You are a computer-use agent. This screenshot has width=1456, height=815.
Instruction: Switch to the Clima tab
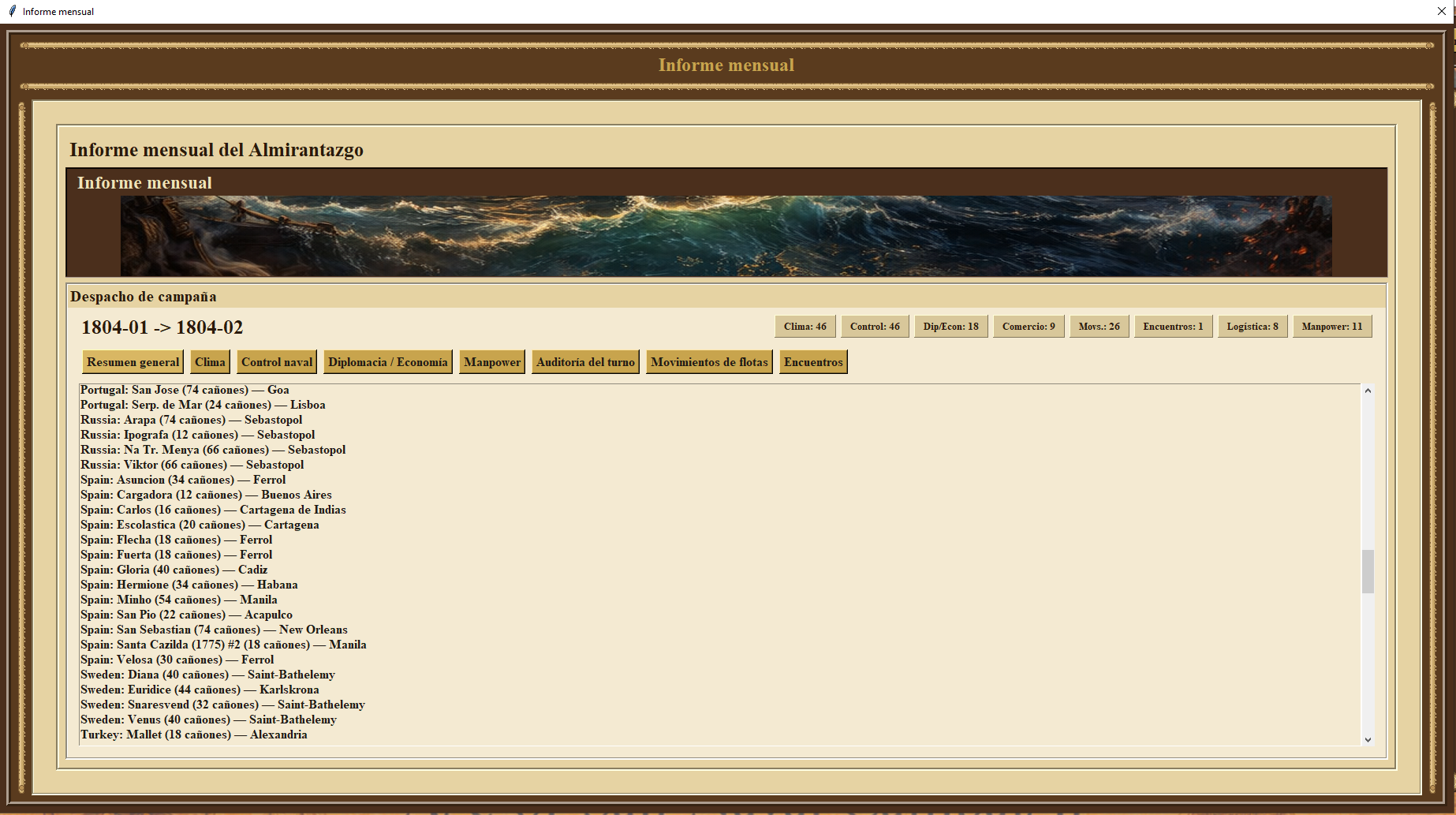(x=210, y=362)
